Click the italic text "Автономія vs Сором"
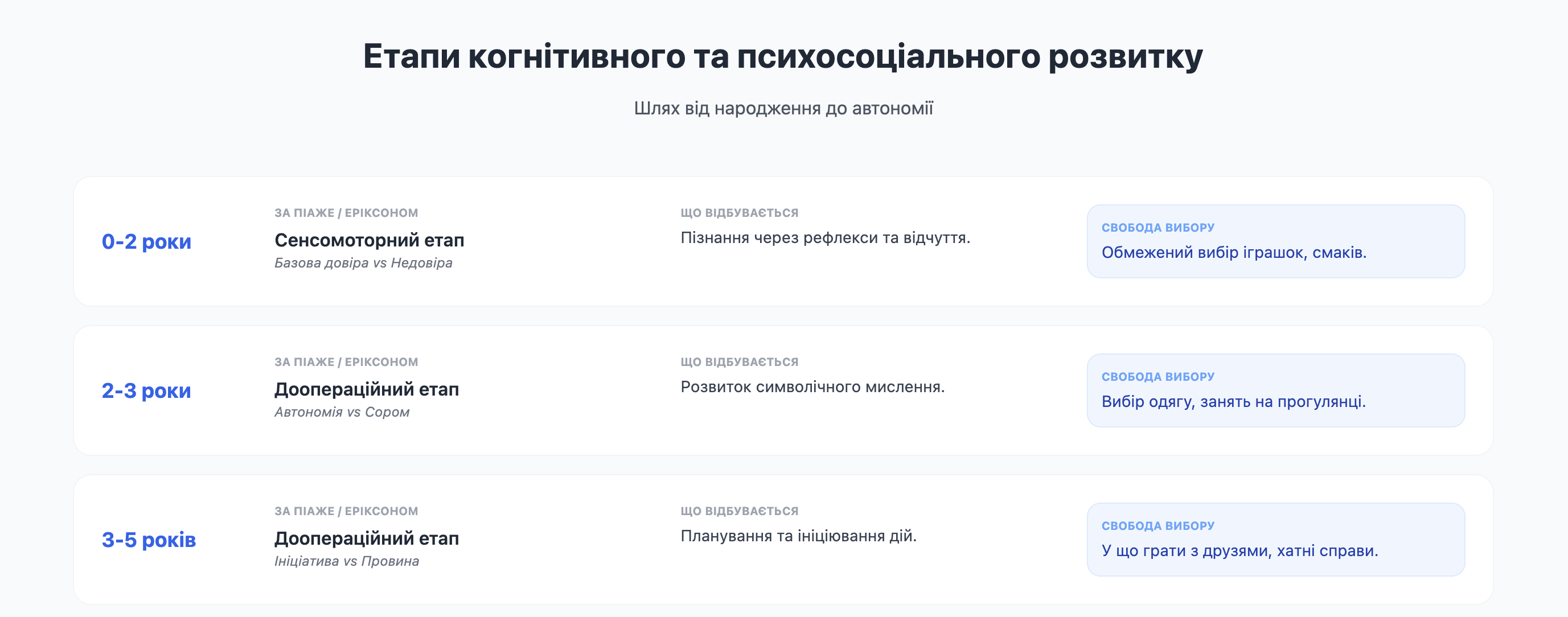 click(x=342, y=412)
